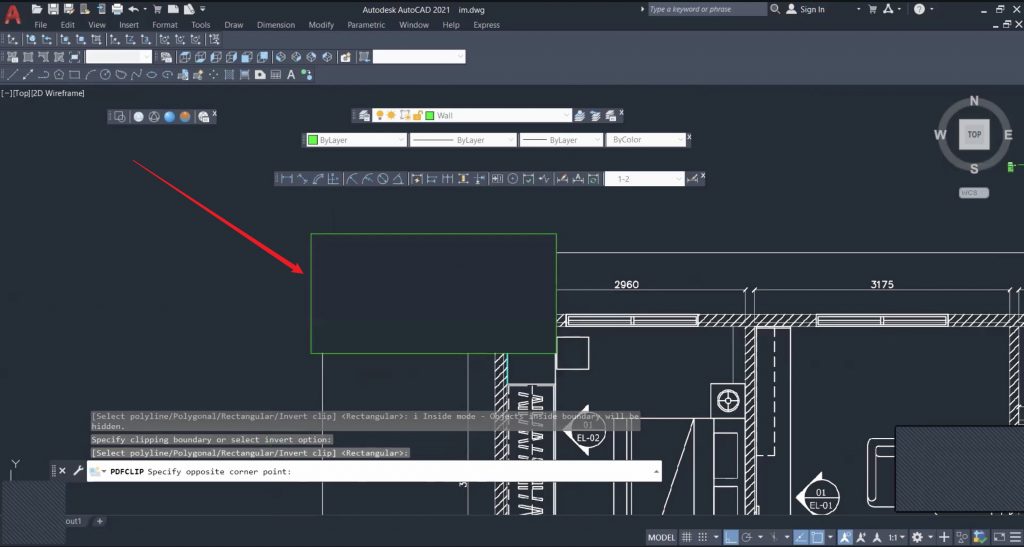Click the MODEL space button in status bar
This screenshot has height=547, width=1024.
point(661,537)
